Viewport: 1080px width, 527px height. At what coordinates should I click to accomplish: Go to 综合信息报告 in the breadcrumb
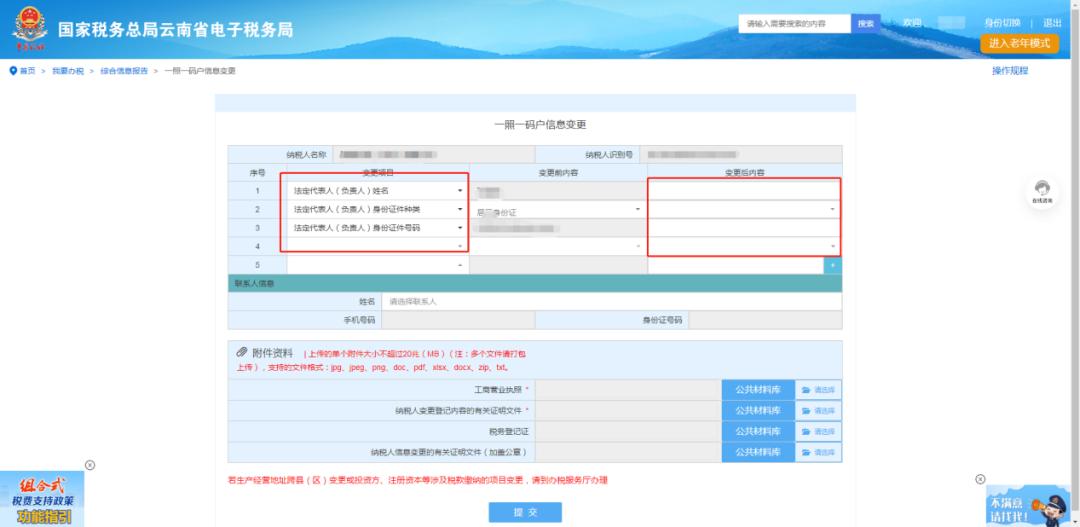[x=124, y=71]
